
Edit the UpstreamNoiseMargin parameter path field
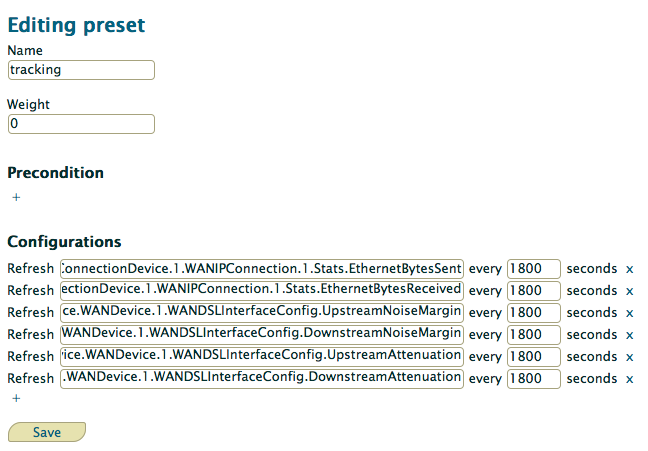(x=262, y=313)
